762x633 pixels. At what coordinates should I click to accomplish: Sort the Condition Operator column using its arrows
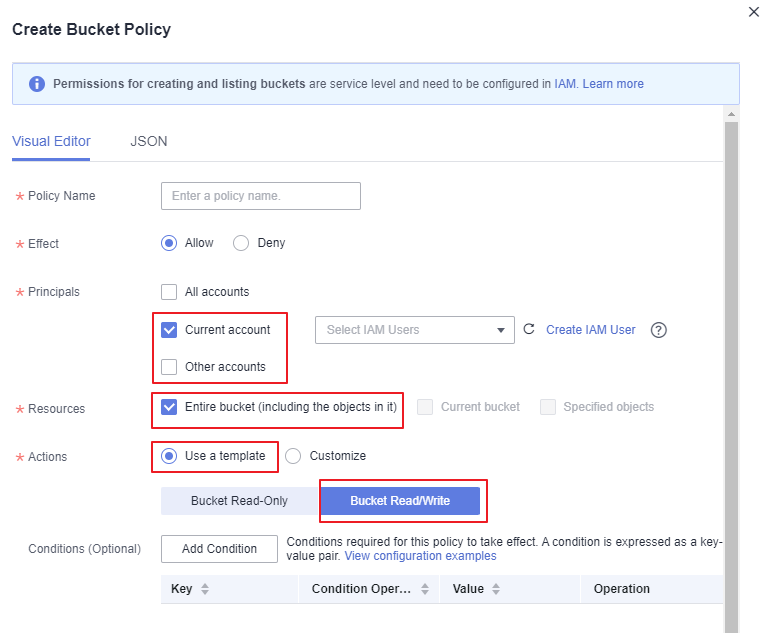[x=425, y=589]
